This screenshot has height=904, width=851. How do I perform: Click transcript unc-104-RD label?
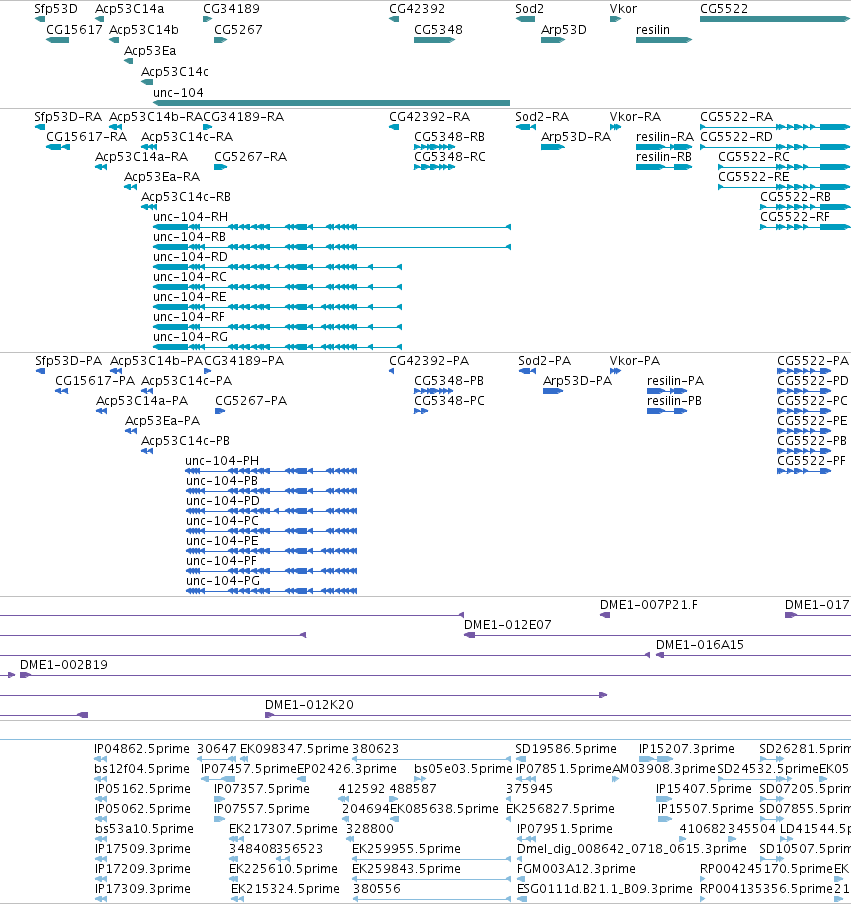pos(190,257)
